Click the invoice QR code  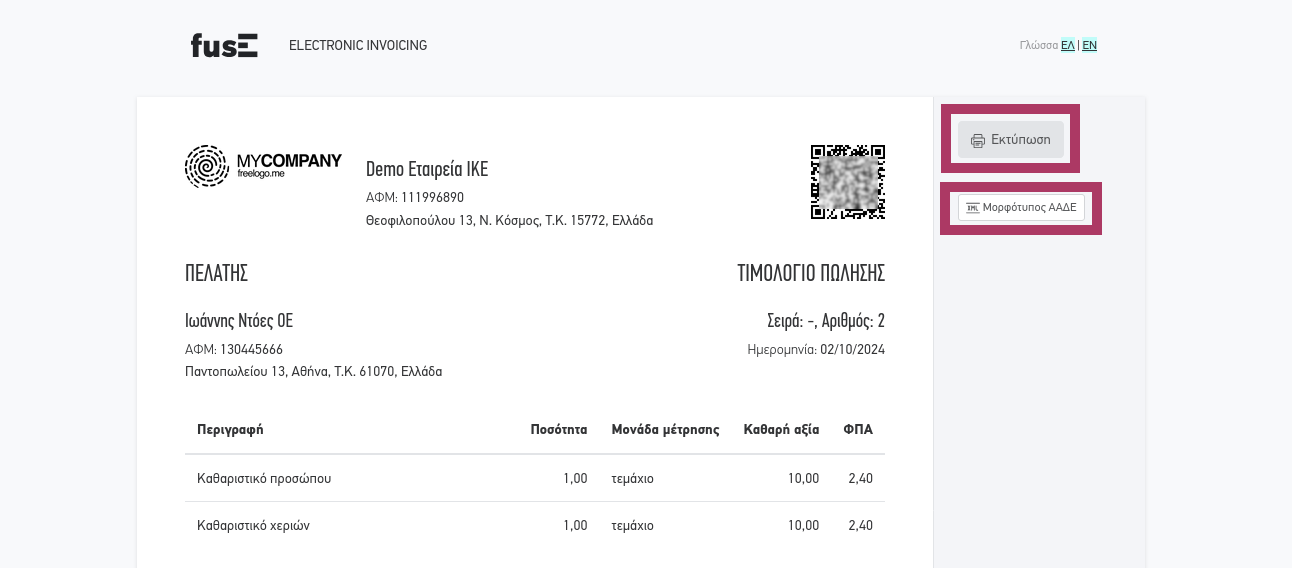[848, 181]
